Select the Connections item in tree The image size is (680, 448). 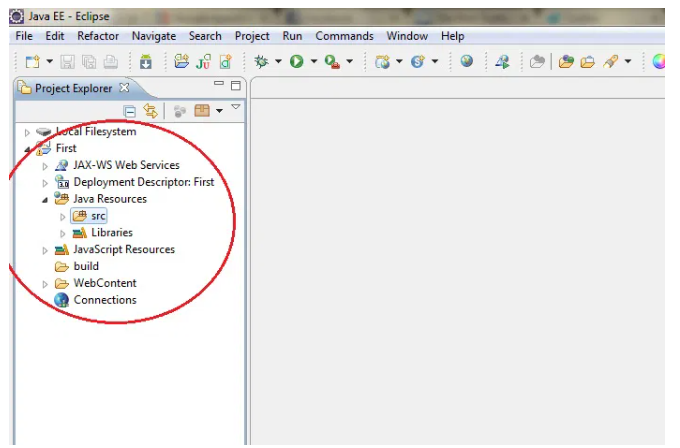tap(104, 300)
